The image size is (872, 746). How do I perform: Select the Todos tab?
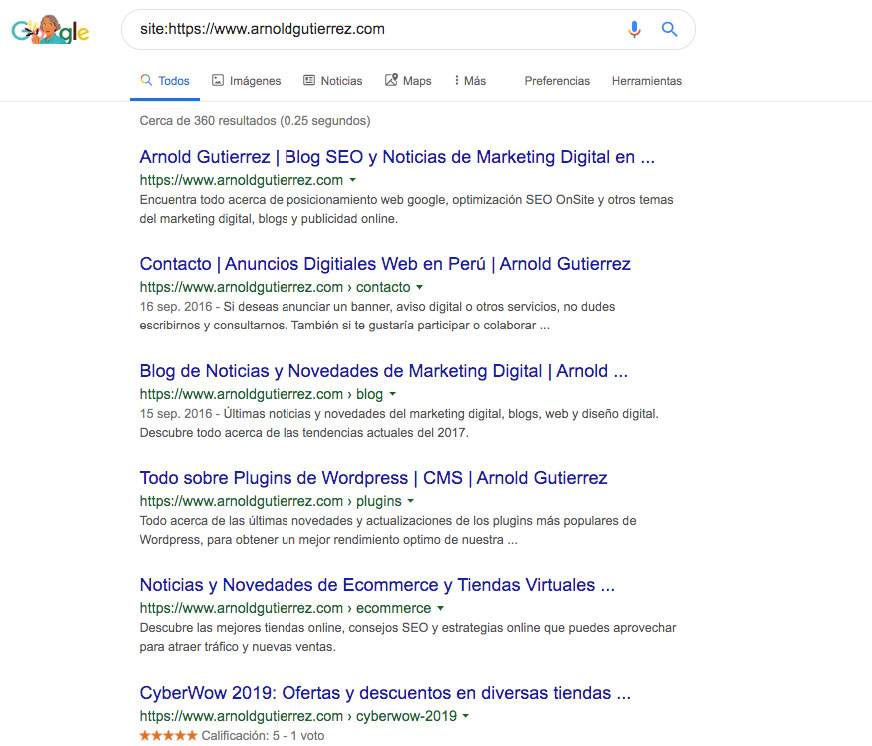[x=165, y=81]
